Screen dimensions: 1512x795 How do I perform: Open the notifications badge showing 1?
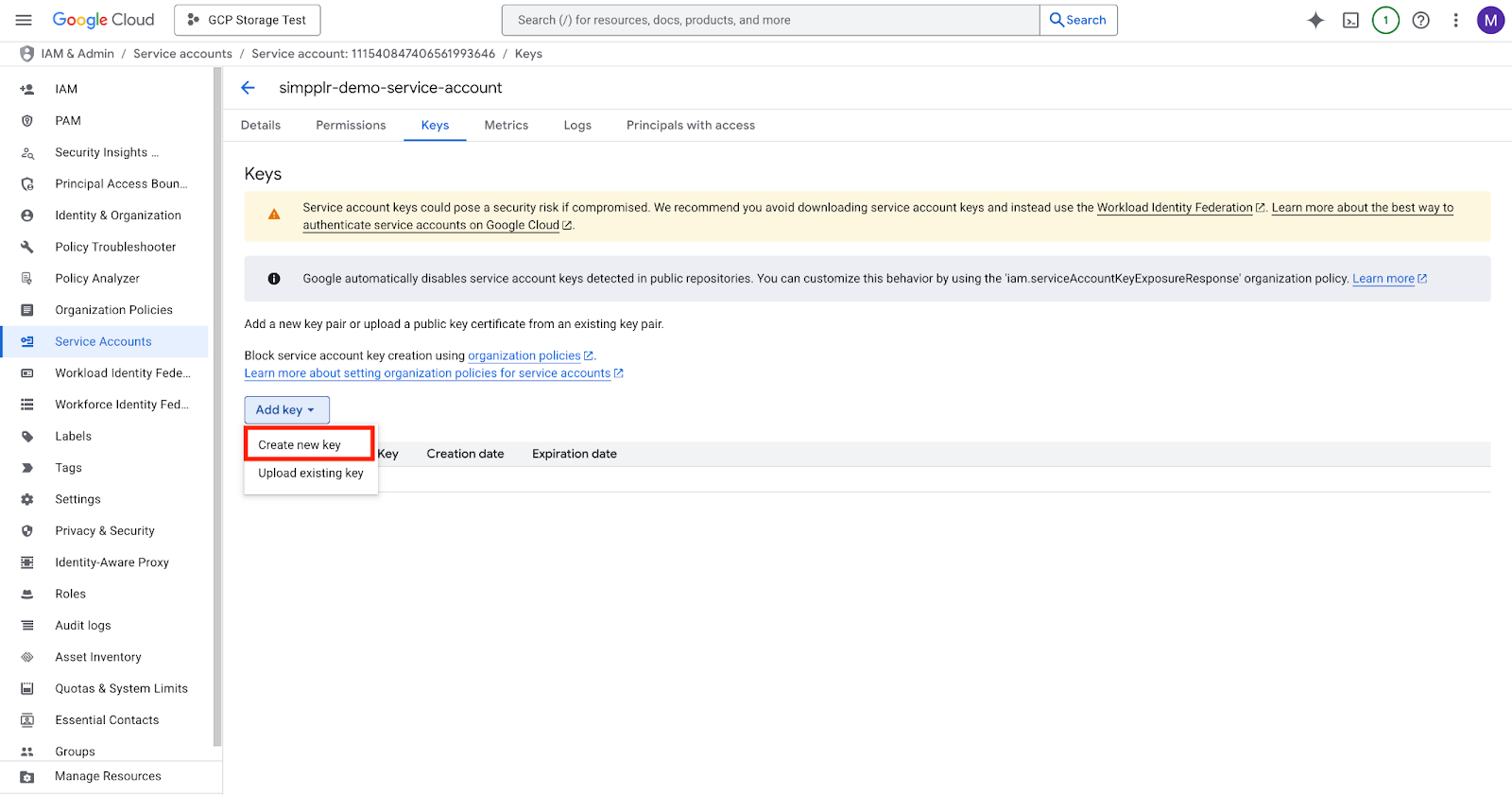click(1385, 20)
